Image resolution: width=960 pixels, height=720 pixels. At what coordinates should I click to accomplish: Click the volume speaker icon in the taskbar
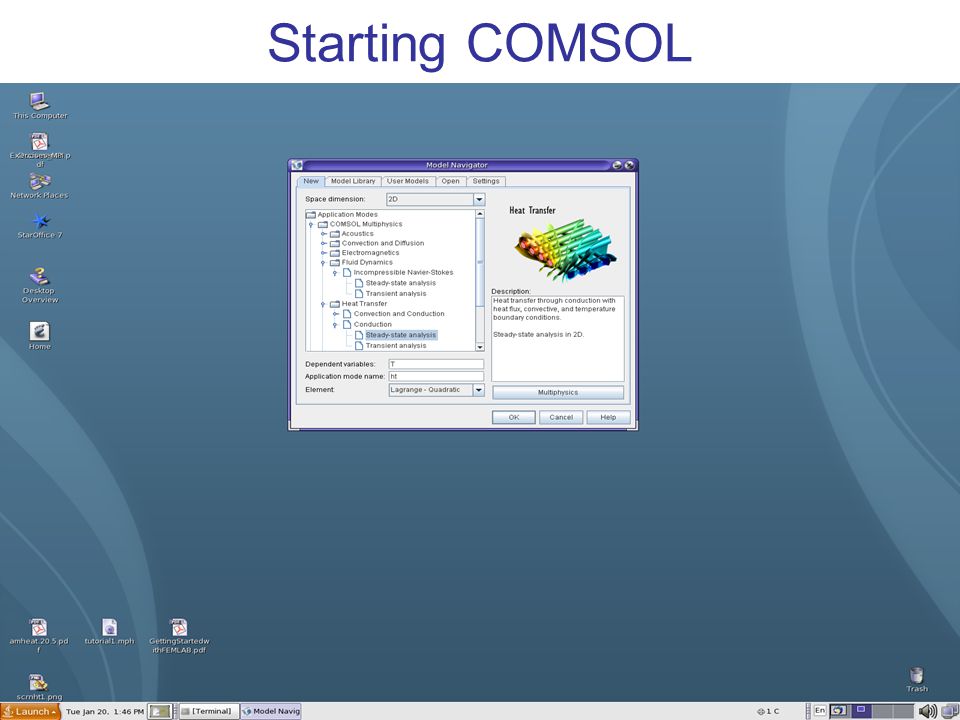(927, 711)
